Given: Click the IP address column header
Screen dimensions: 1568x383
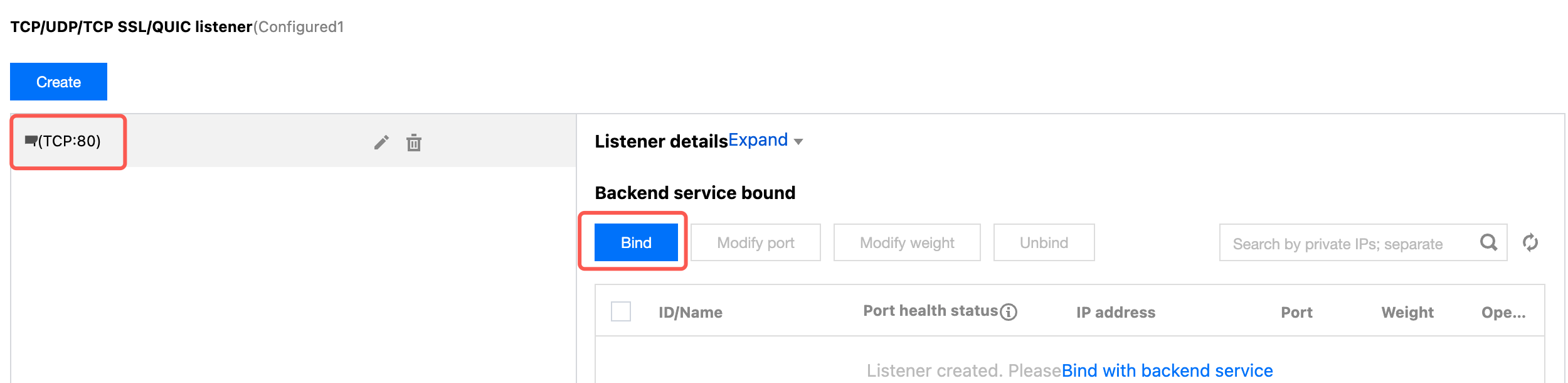Looking at the screenshot, I should [1116, 313].
